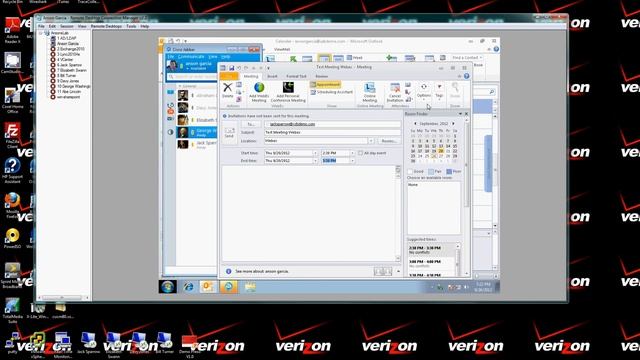The width and height of the screenshot is (640, 360).
Task: Click the Send button envelope
Action: pos(229,132)
